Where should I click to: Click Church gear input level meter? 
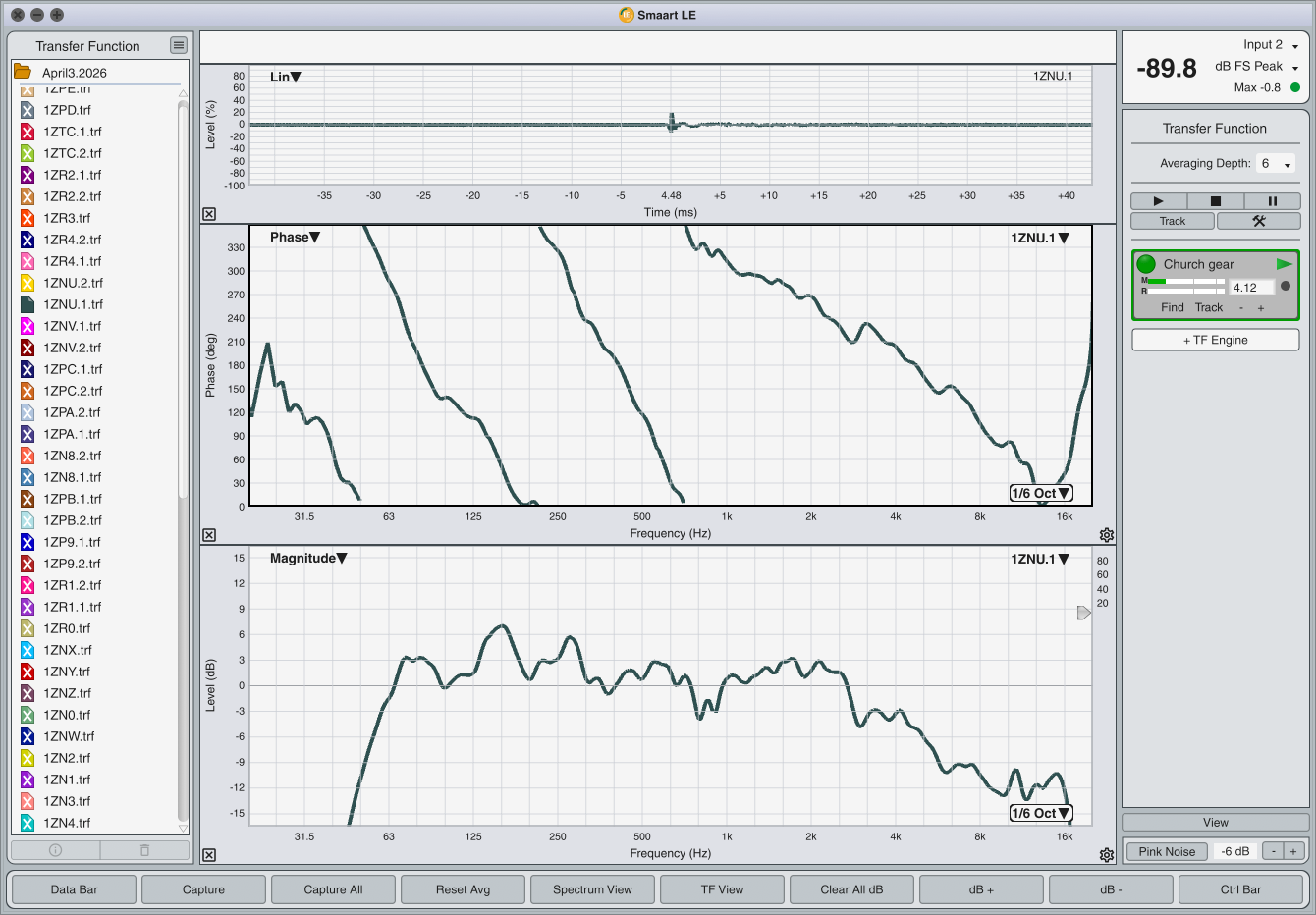[1186, 286]
